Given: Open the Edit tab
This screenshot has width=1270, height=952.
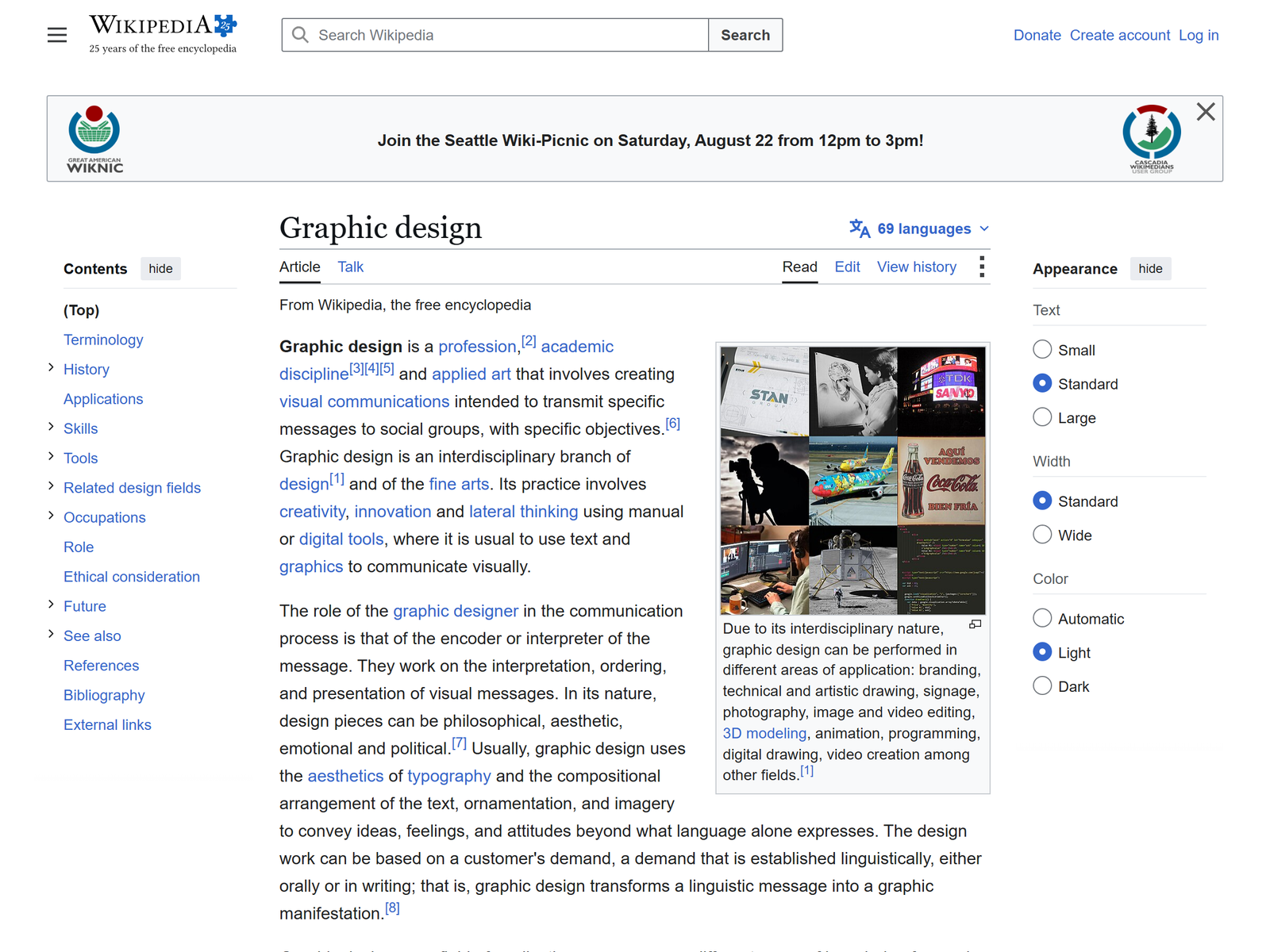Looking at the screenshot, I should (847, 267).
